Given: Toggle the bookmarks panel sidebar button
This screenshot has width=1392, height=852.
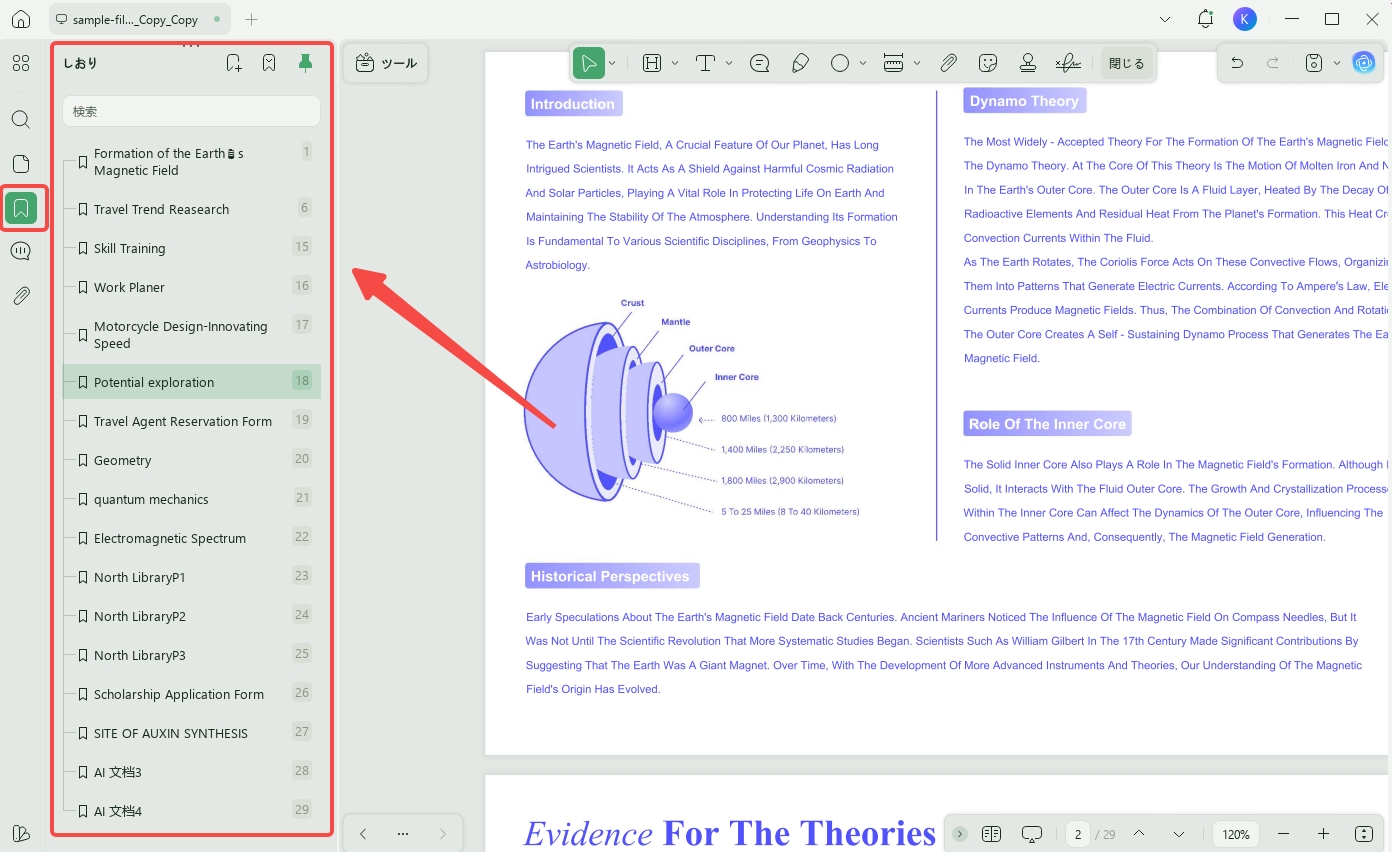Looking at the screenshot, I should (x=21, y=208).
